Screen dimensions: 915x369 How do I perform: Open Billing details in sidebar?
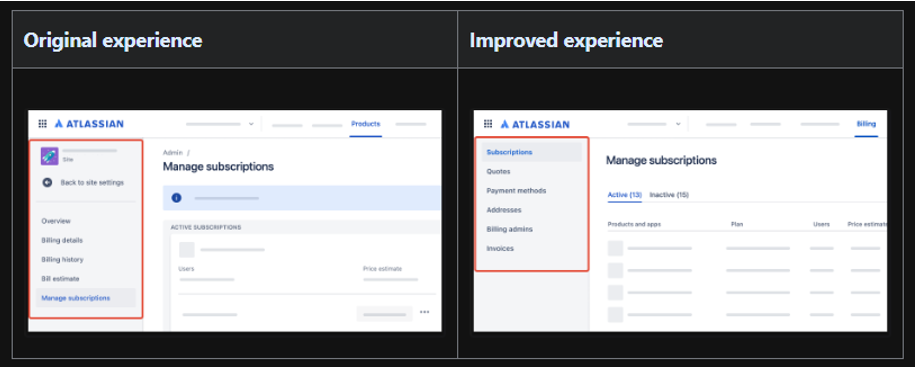(62, 240)
